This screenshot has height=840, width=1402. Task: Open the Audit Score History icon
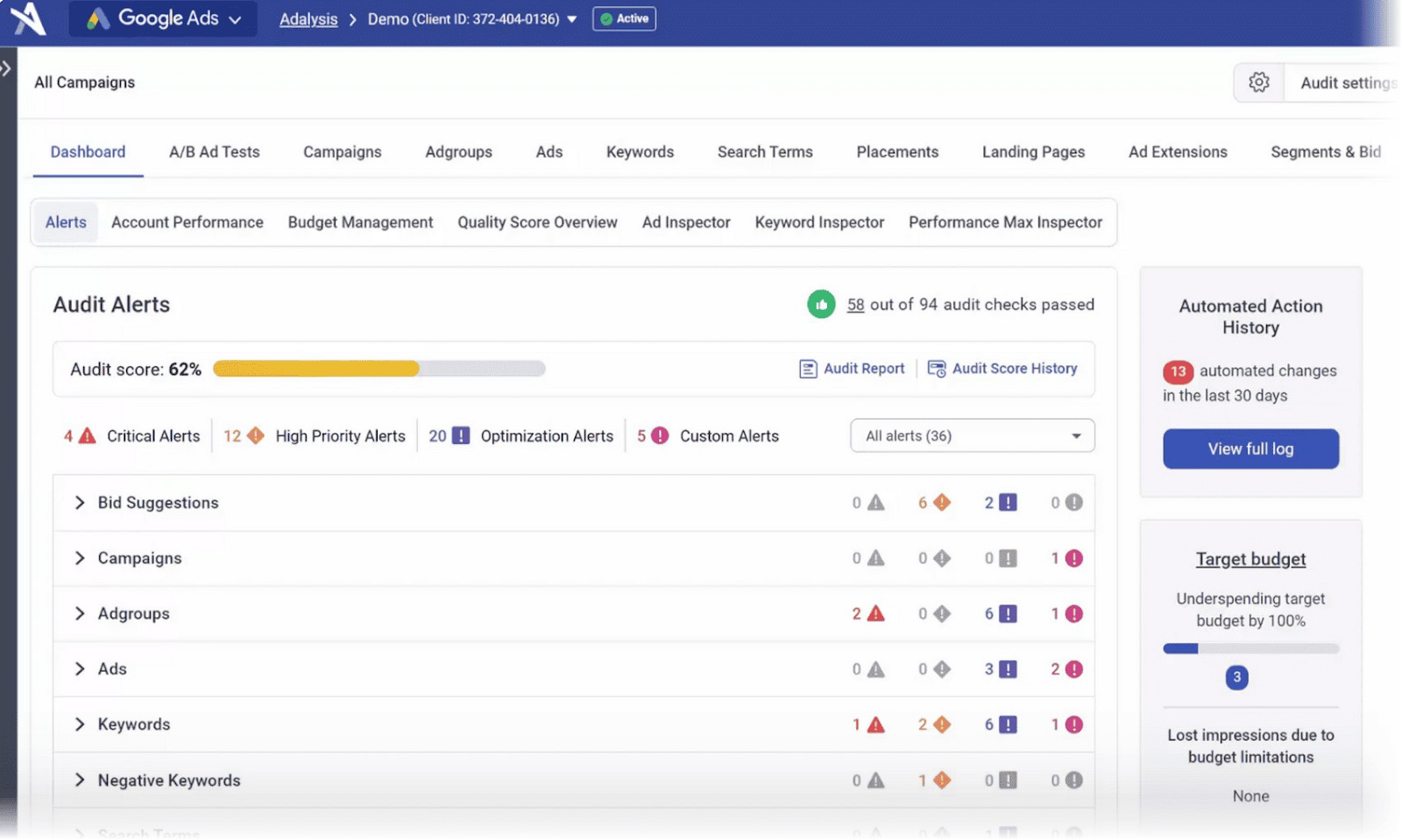coord(936,368)
